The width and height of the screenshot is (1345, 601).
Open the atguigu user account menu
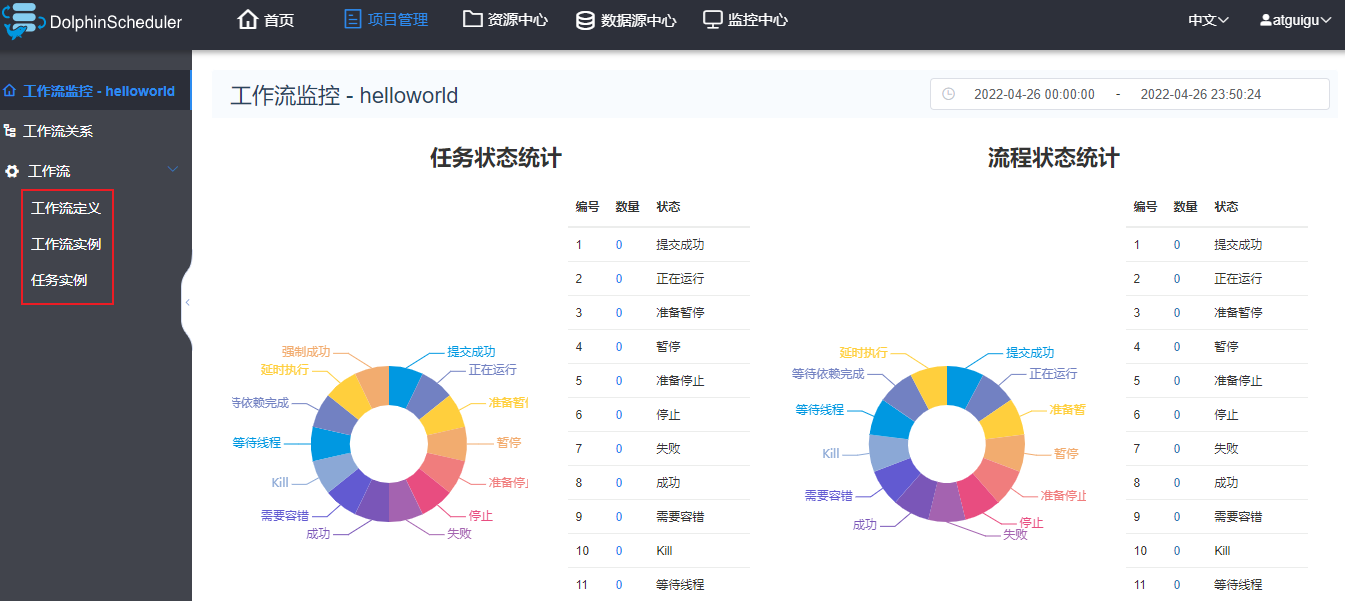click(1295, 20)
